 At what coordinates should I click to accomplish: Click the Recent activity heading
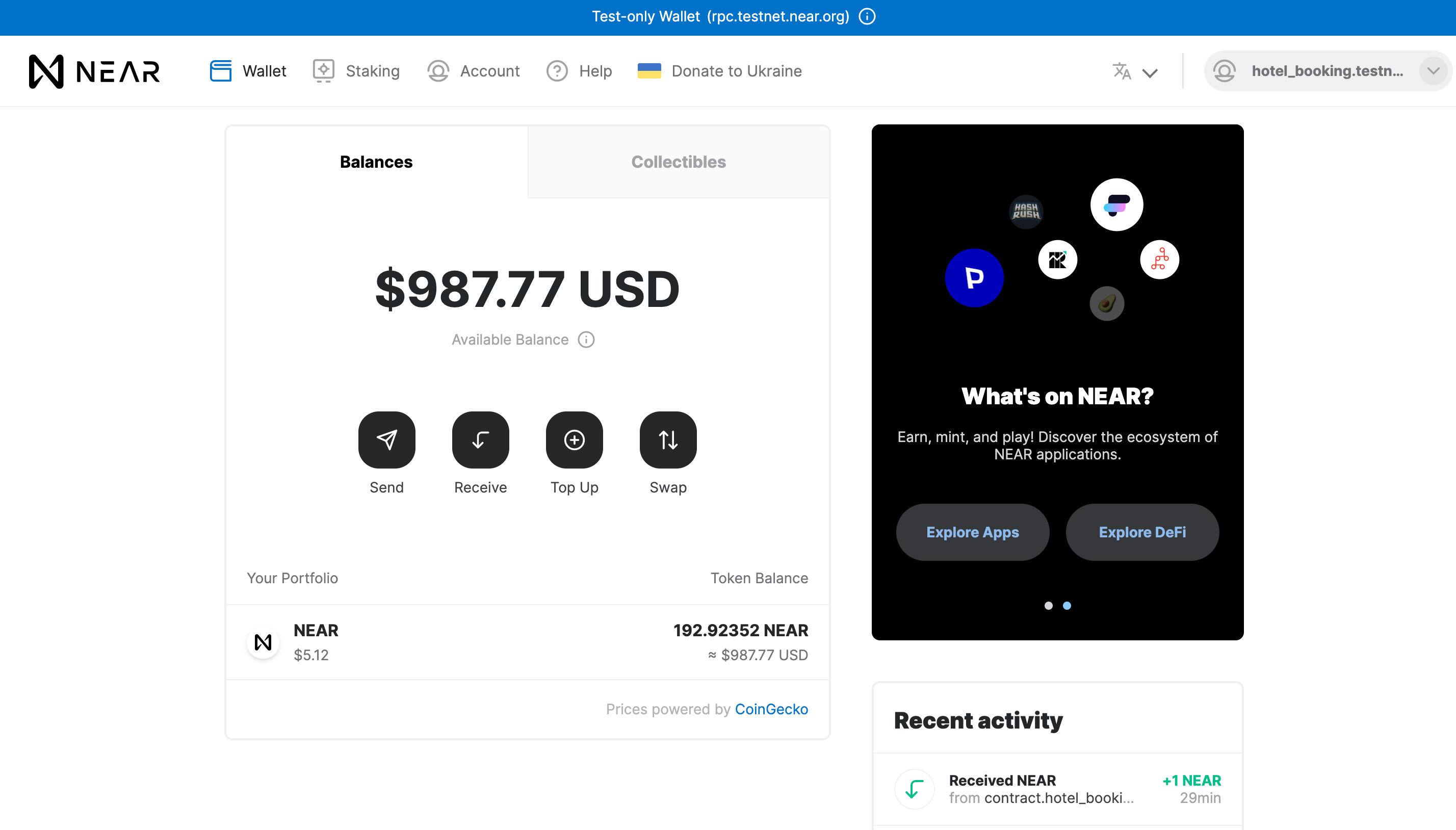[978, 720]
